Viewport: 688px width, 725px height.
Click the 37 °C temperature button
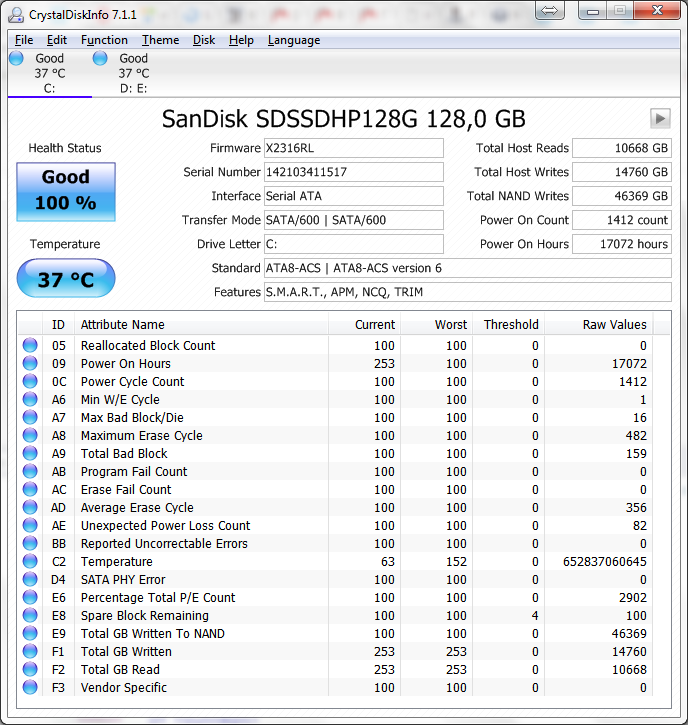point(66,278)
